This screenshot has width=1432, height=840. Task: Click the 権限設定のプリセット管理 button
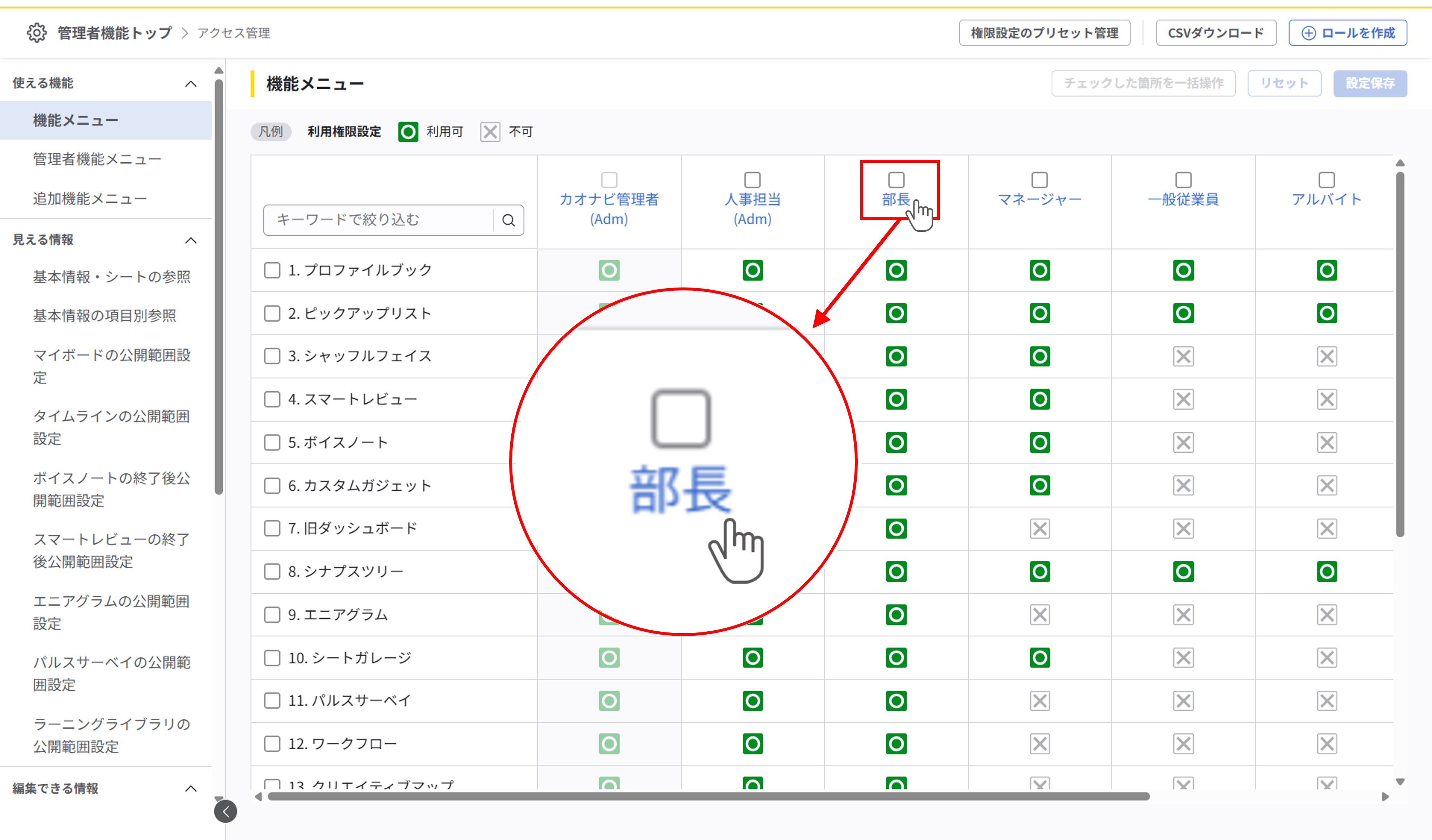1044,33
